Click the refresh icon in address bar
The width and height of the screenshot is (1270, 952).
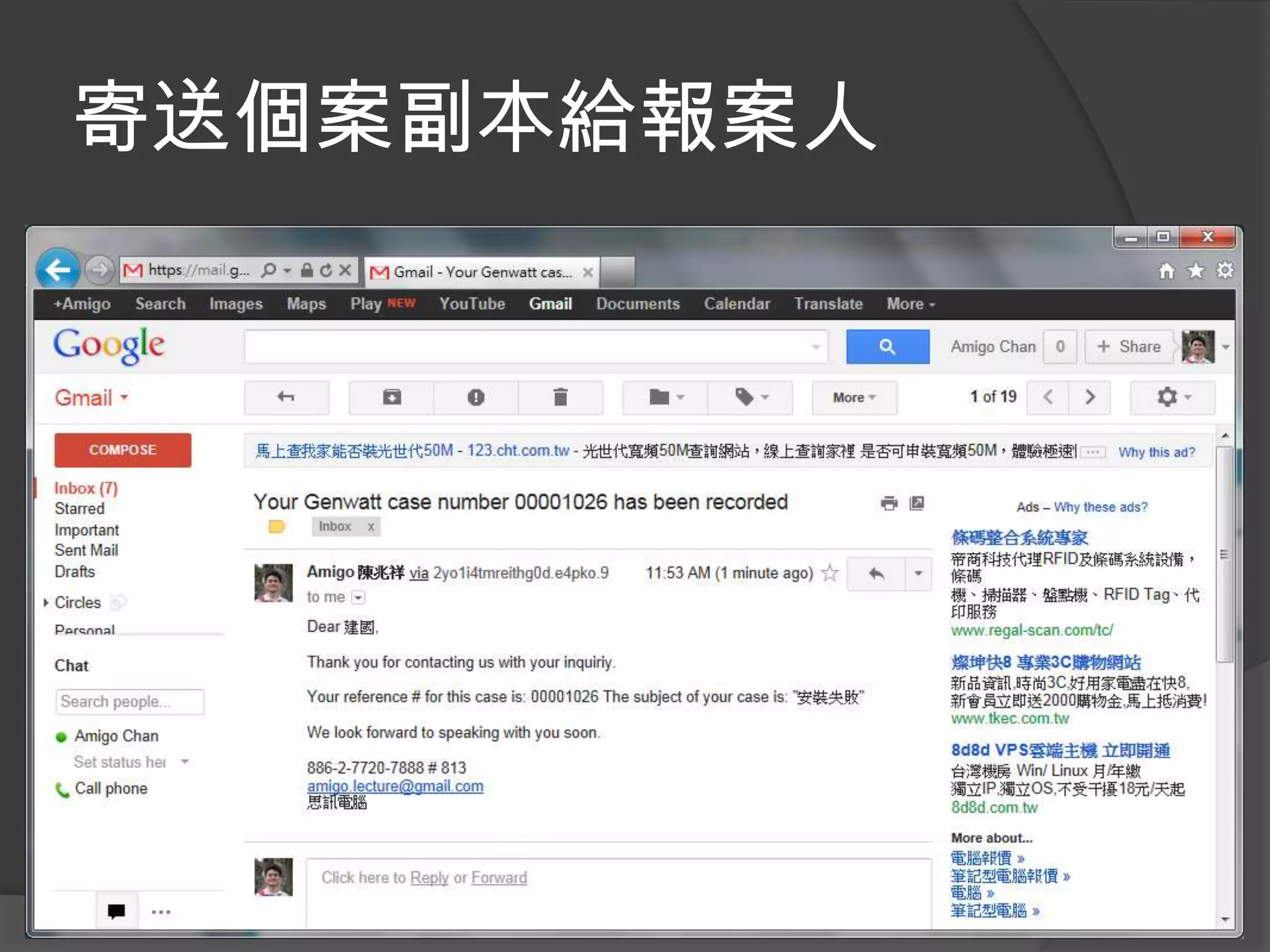(326, 270)
